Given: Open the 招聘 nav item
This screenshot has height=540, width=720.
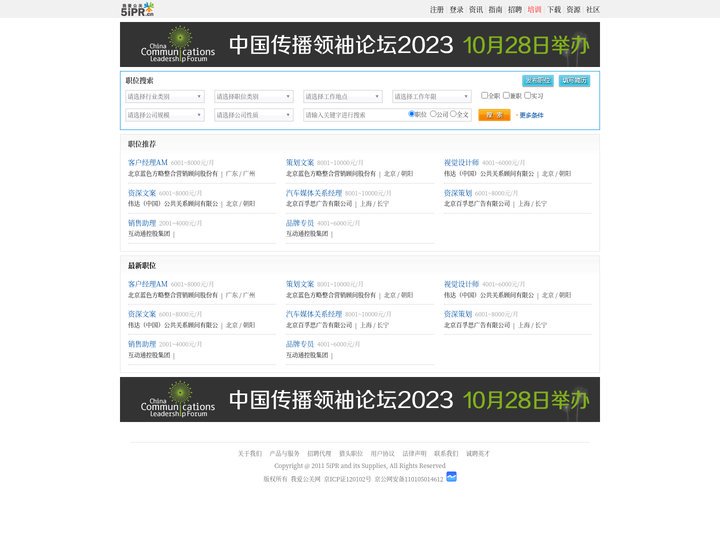Looking at the screenshot, I should (x=515, y=10).
